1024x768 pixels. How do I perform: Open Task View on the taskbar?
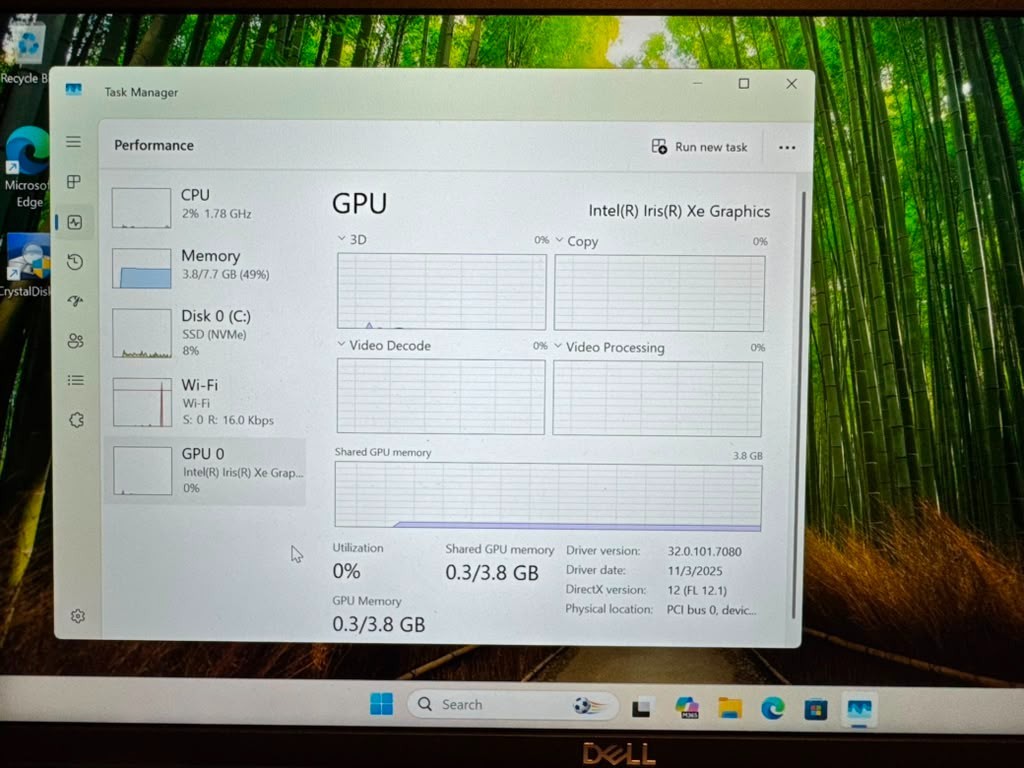click(641, 707)
